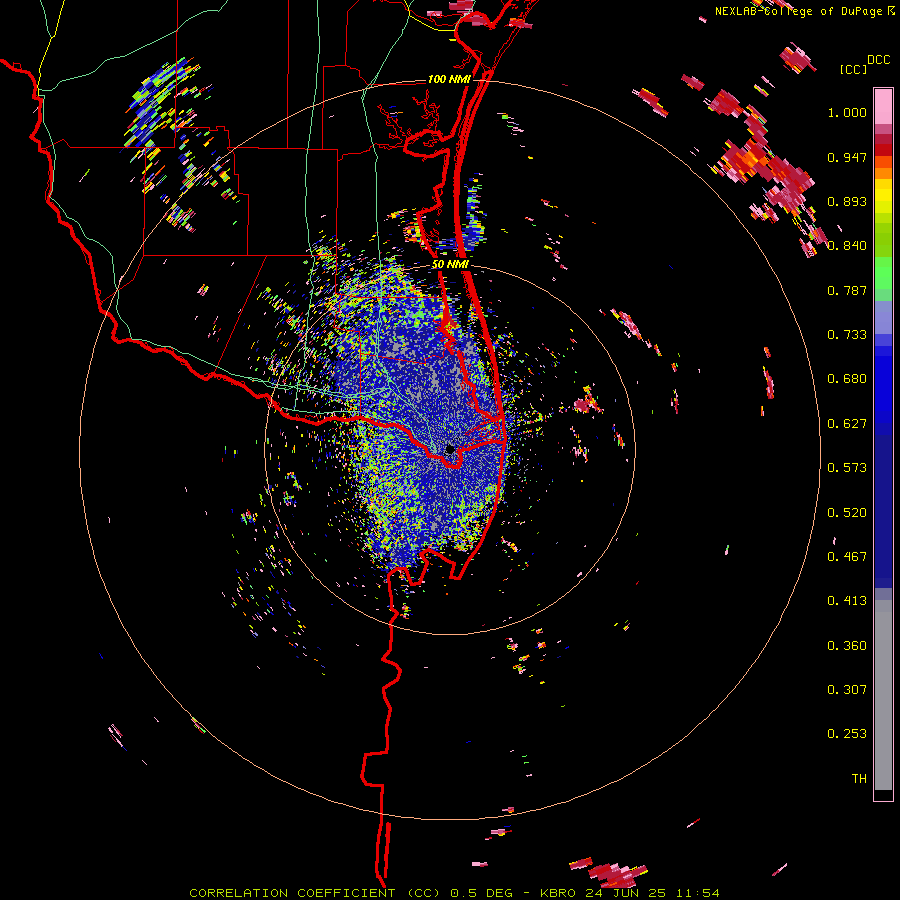Pick the gray color bar segment near 0.307

click(883, 695)
